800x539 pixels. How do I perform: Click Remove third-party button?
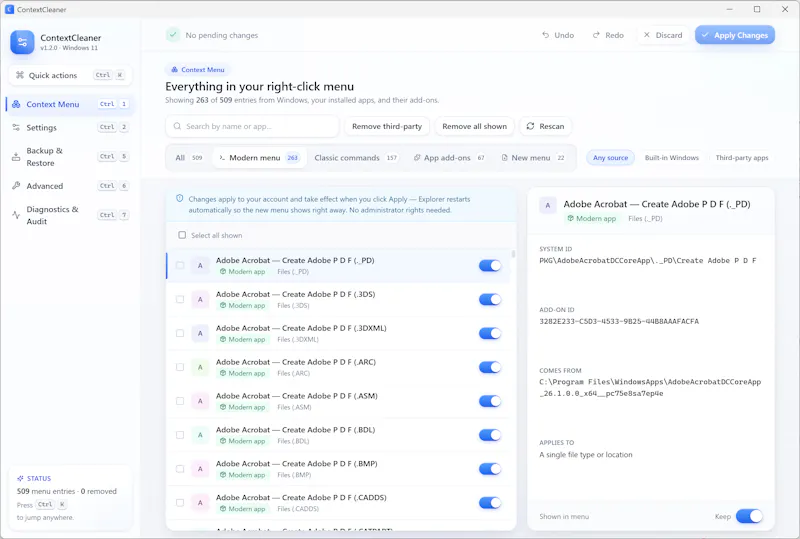[x=387, y=126]
